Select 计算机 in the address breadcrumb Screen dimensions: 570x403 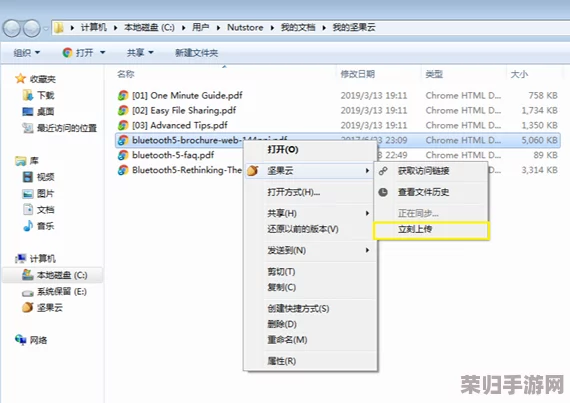[x=93, y=28]
